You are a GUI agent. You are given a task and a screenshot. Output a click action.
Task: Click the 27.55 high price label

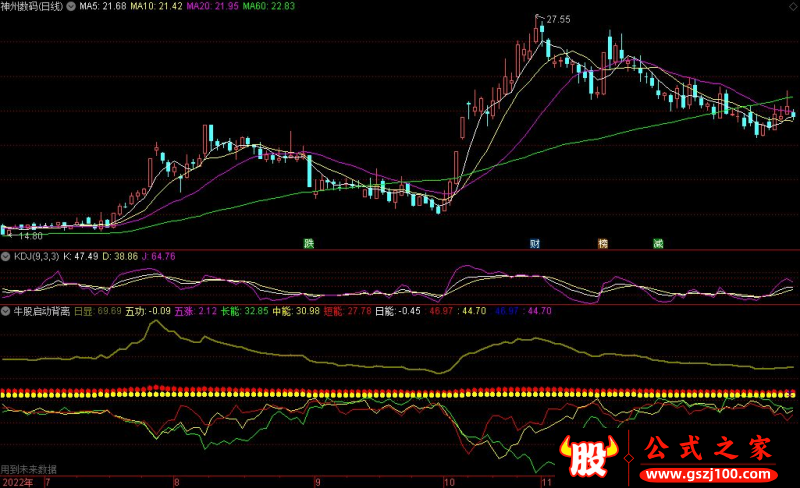click(x=556, y=19)
